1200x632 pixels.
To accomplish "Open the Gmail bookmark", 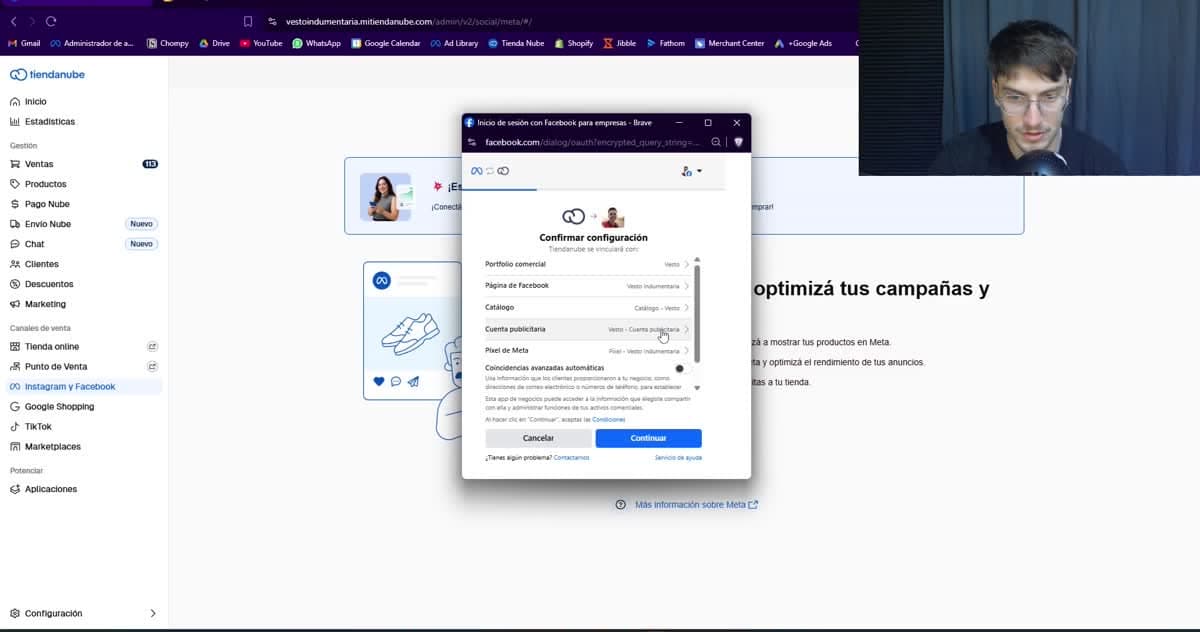I will [x=24, y=43].
